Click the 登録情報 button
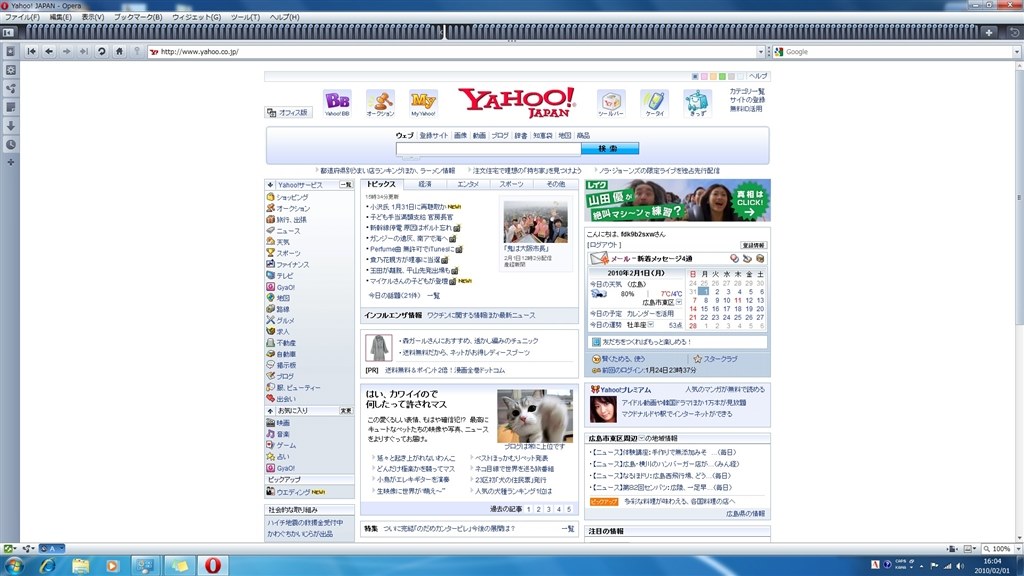This screenshot has width=1024, height=576. point(754,246)
